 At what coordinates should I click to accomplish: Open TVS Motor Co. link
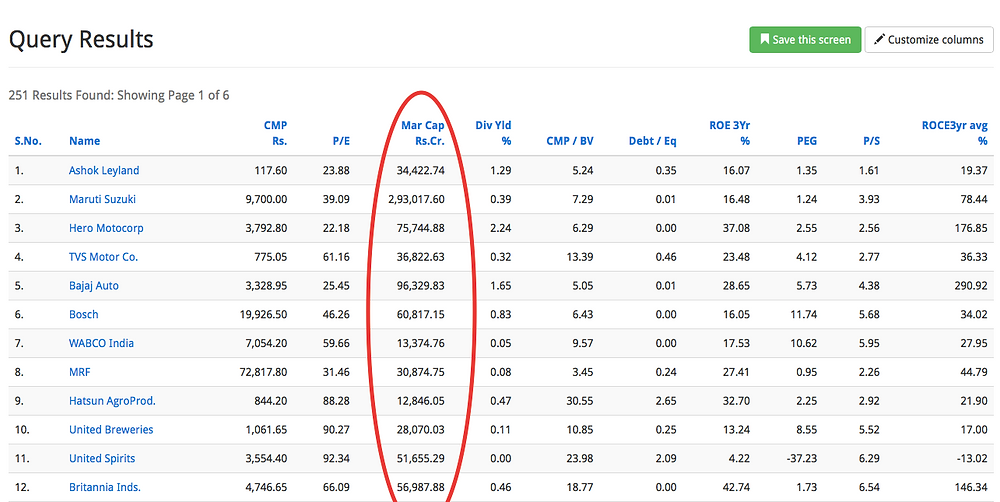(x=103, y=257)
